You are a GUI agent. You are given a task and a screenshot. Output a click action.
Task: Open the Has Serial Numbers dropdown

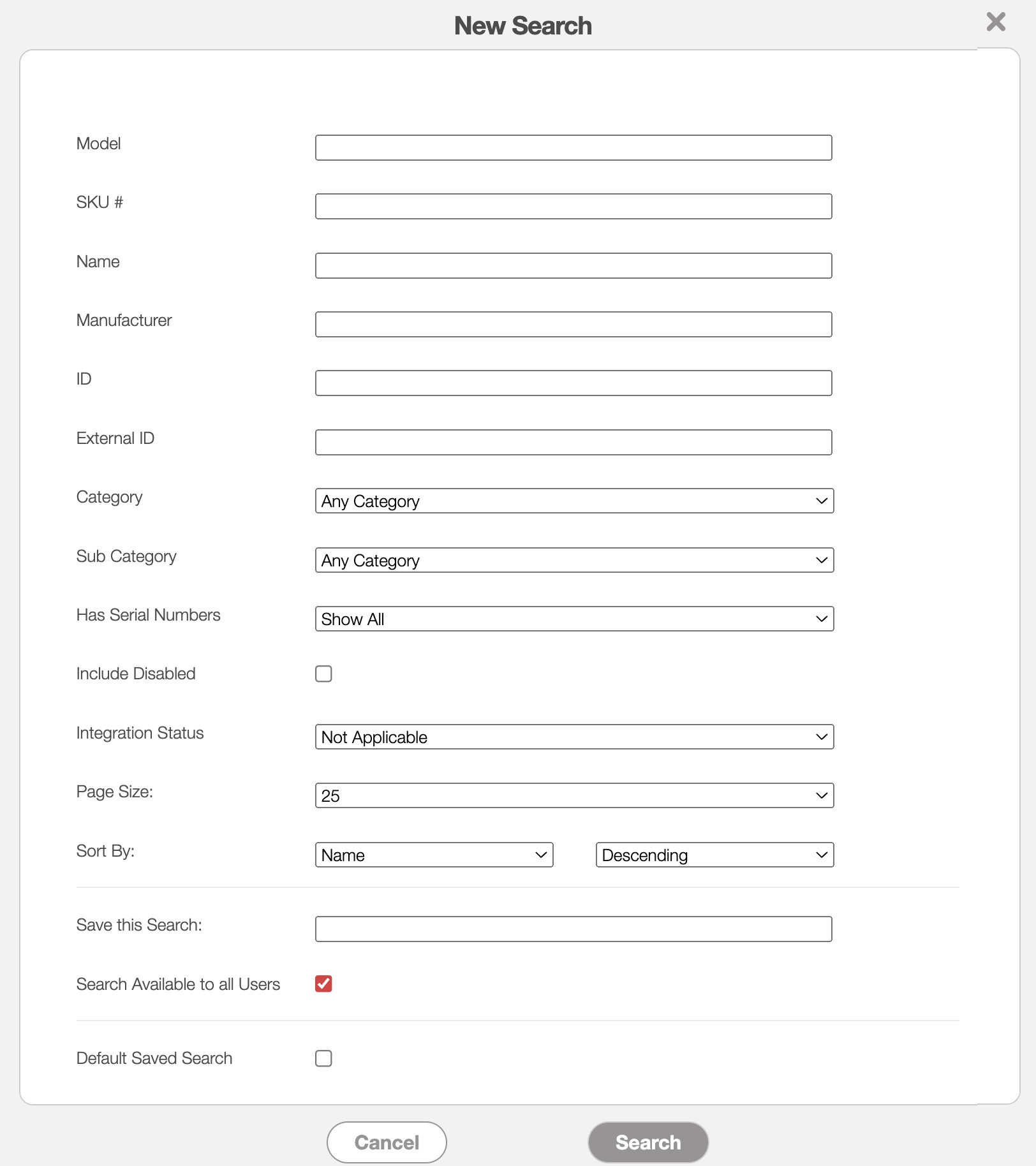(x=573, y=619)
